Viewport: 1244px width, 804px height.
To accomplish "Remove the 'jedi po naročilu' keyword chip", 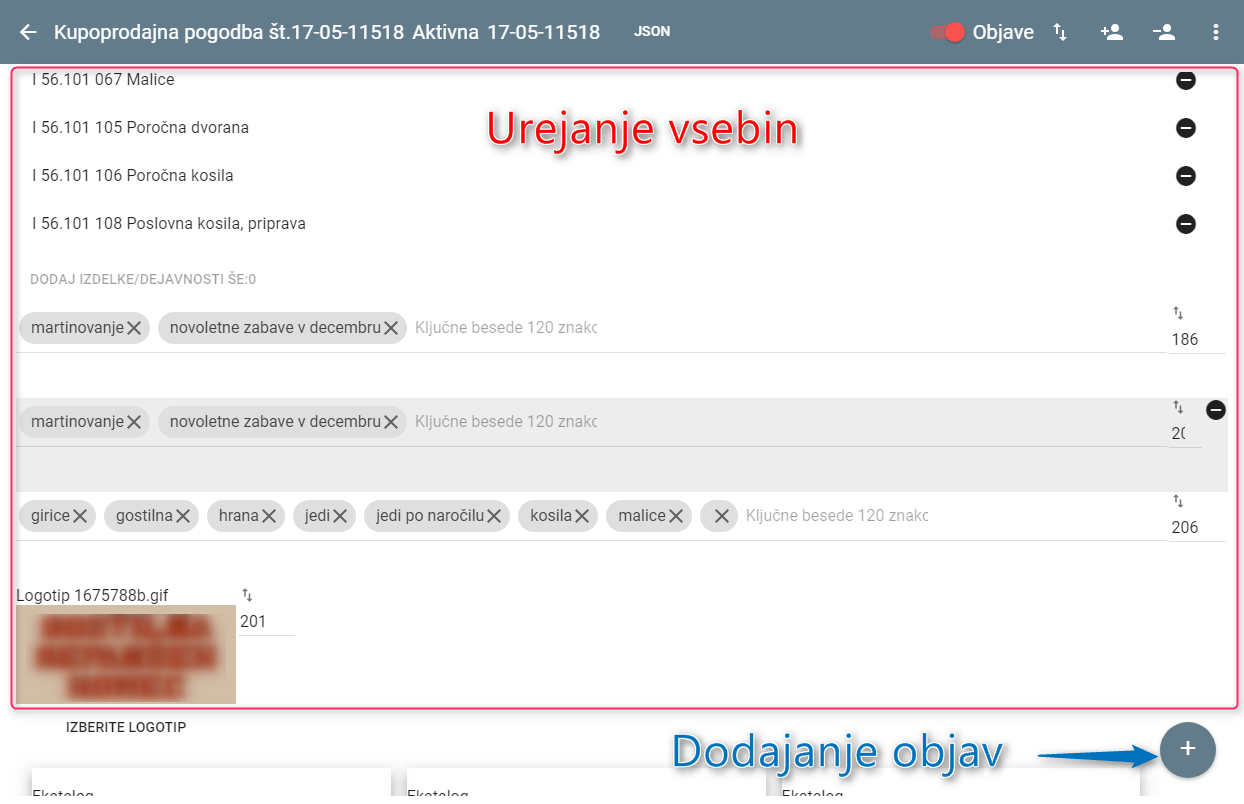I will point(495,516).
